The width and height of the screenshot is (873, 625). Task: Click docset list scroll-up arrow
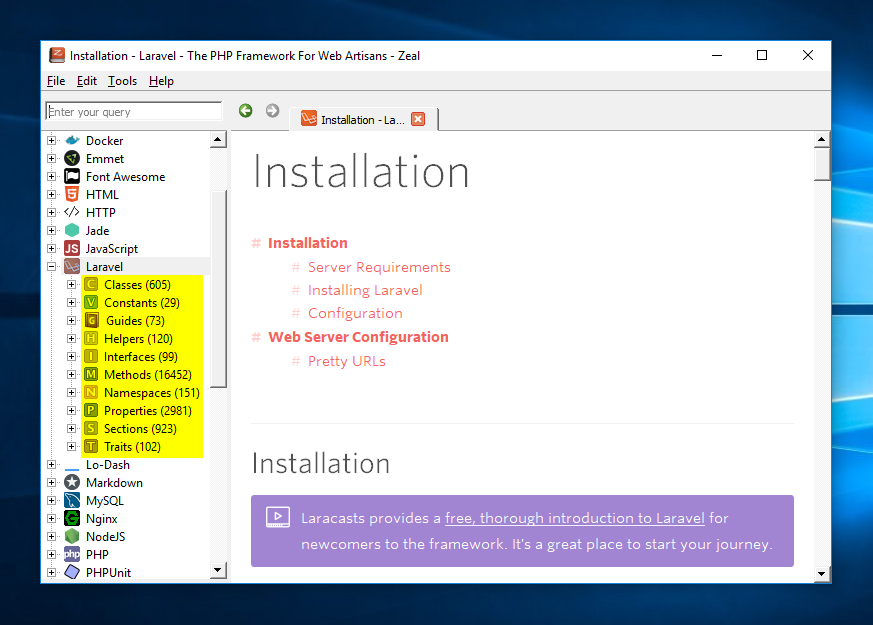218,139
